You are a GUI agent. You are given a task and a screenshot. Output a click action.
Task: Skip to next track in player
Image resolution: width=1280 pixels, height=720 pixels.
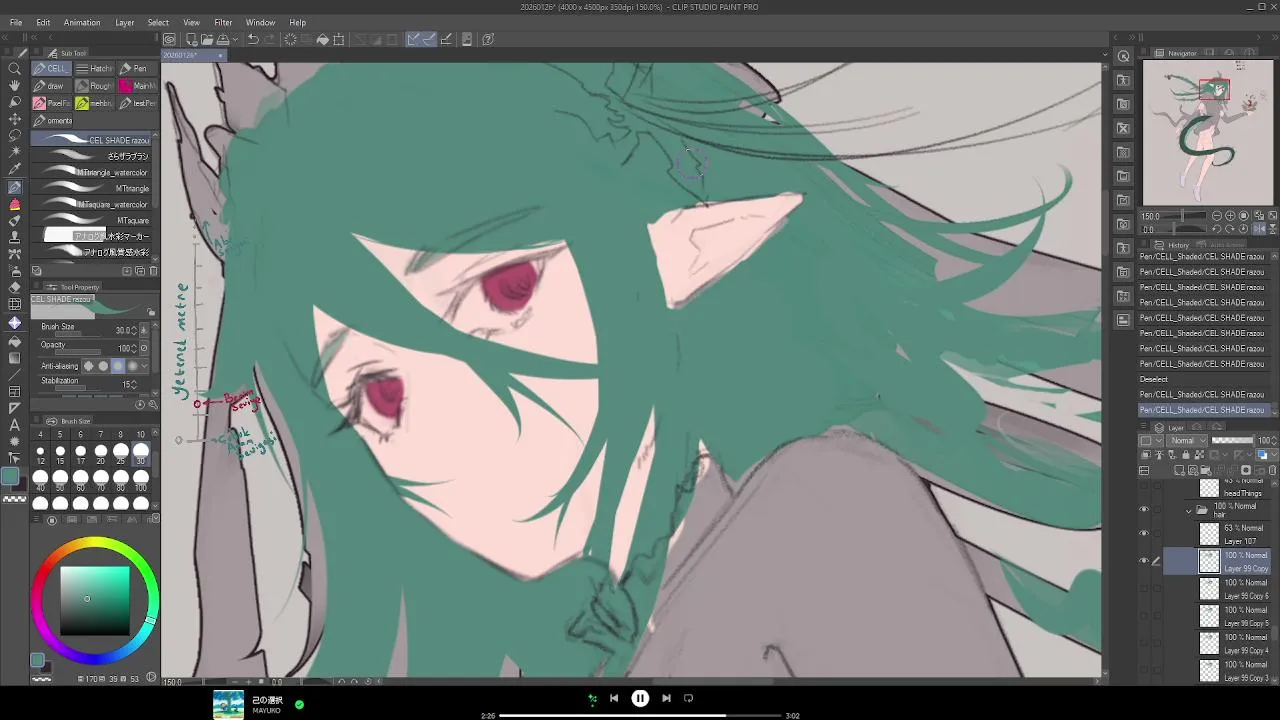[666, 698]
